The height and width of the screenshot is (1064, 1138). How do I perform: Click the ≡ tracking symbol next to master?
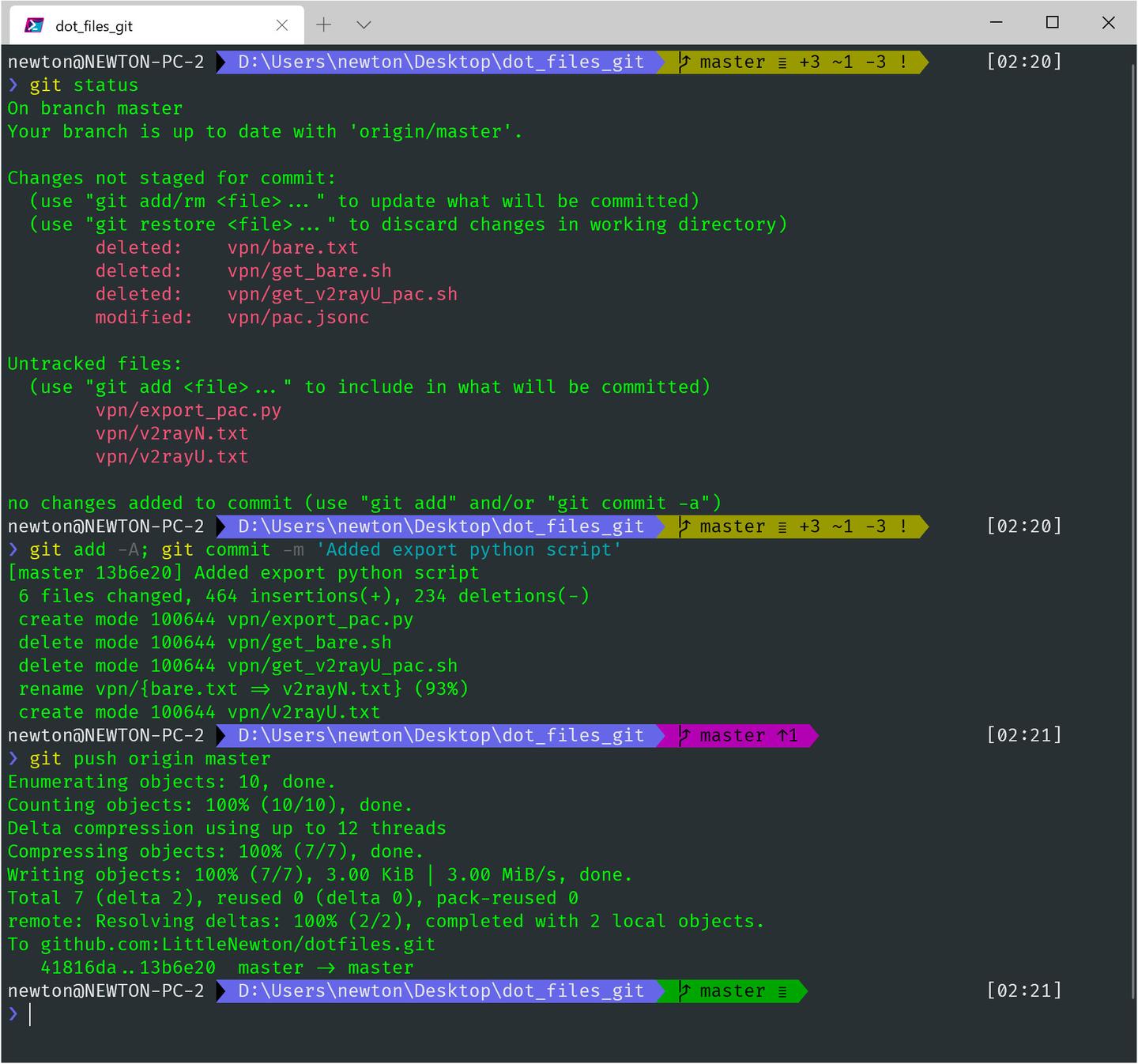782,62
